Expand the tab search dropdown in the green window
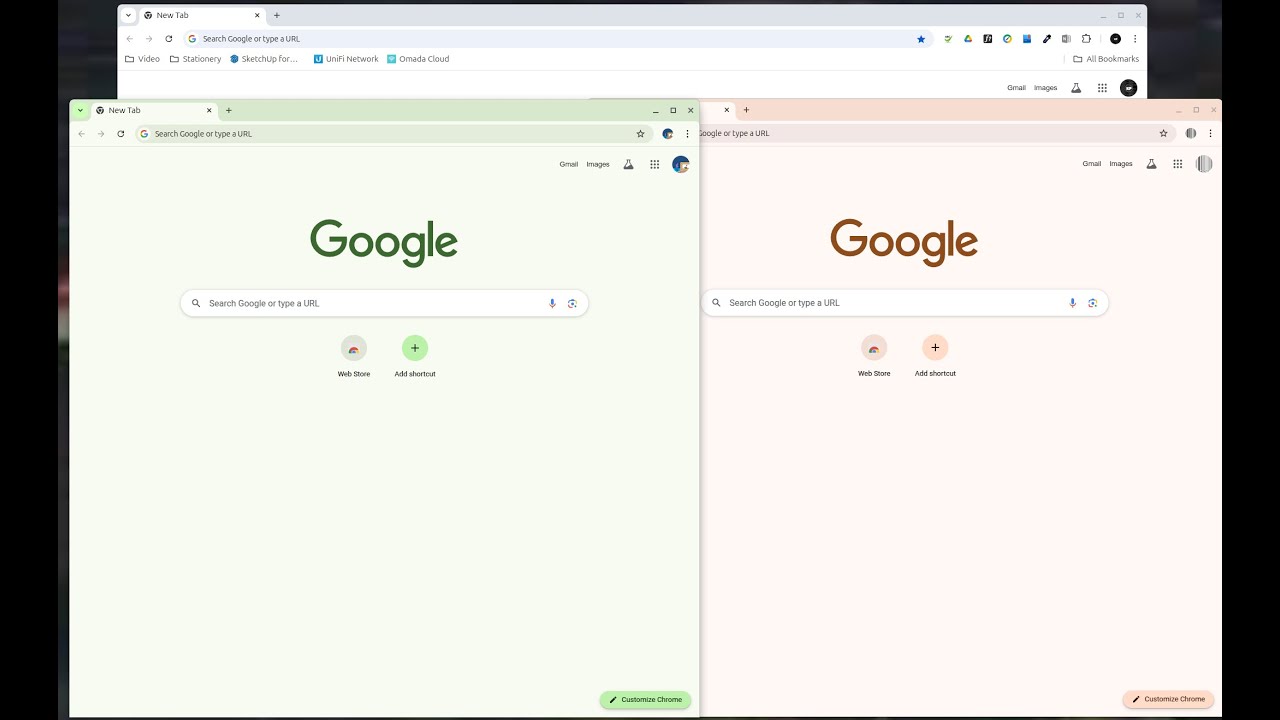 80,110
